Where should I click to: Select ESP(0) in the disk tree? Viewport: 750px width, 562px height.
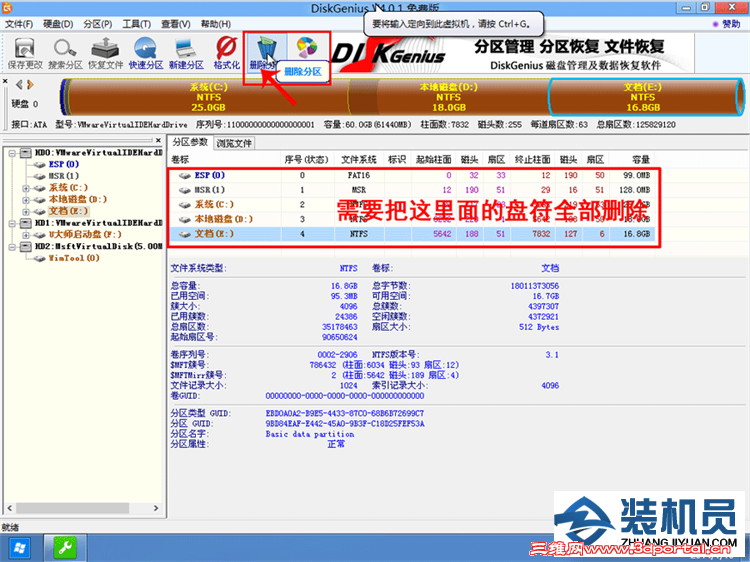tap(64, 164)
